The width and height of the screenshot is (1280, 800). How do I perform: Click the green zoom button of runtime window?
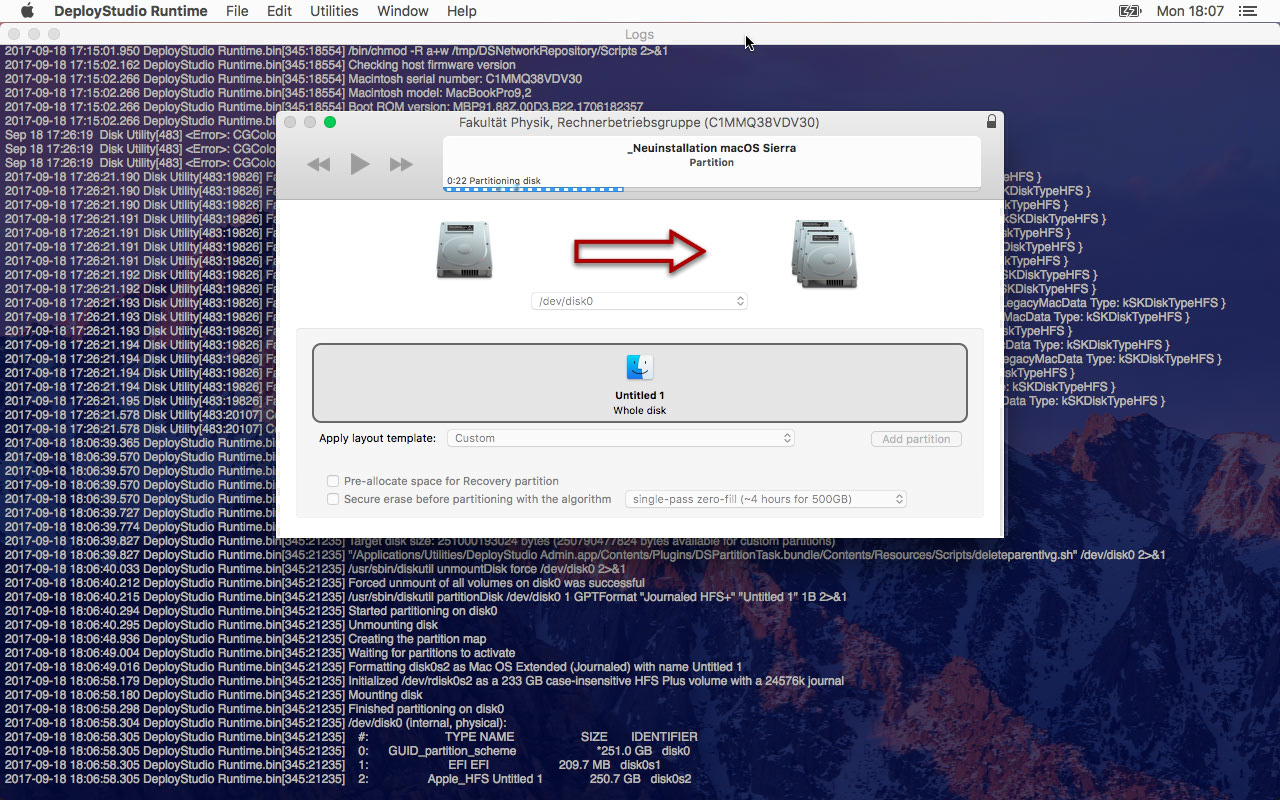(x=330, y=122)
